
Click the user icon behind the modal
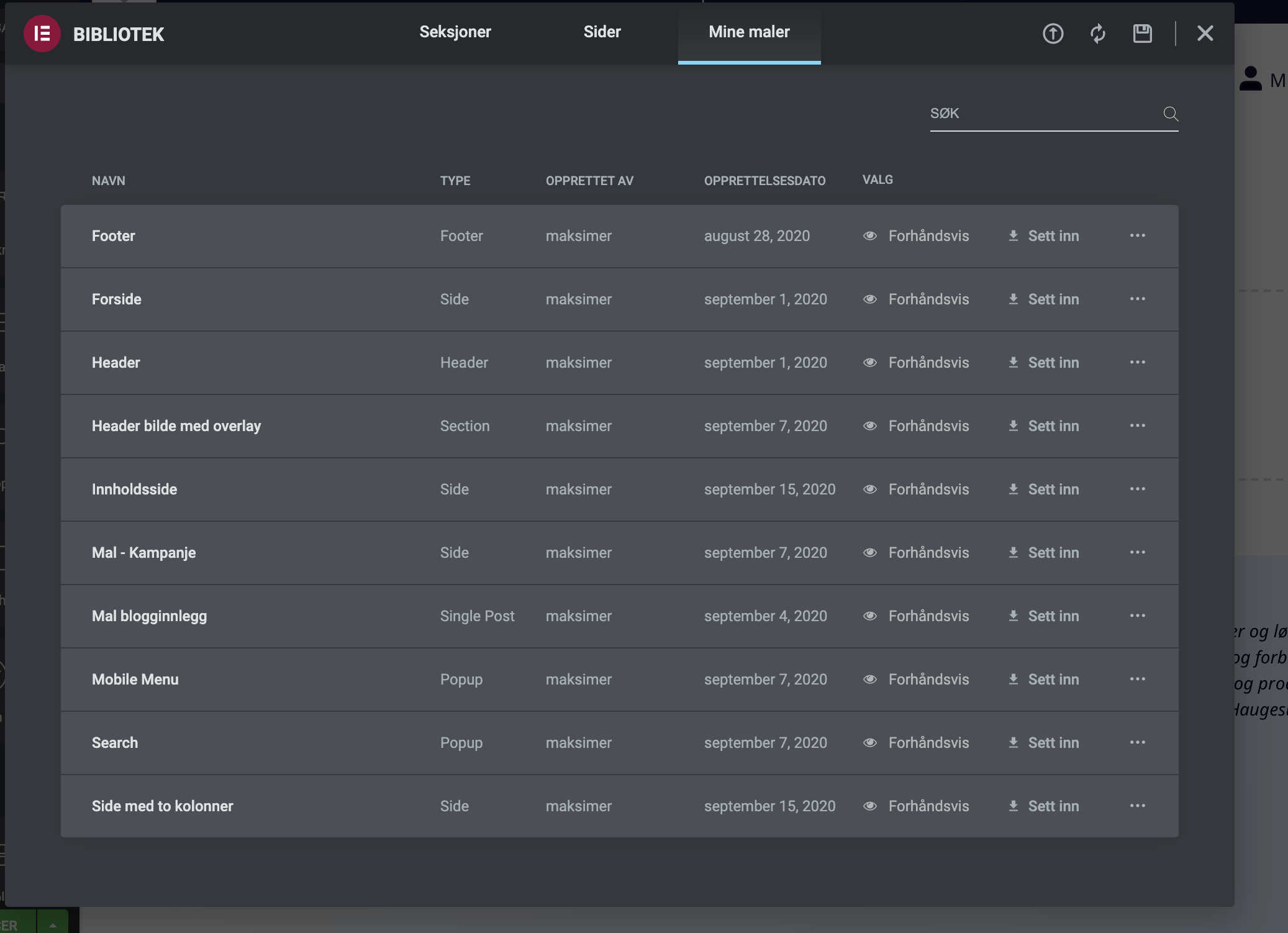1250,79
